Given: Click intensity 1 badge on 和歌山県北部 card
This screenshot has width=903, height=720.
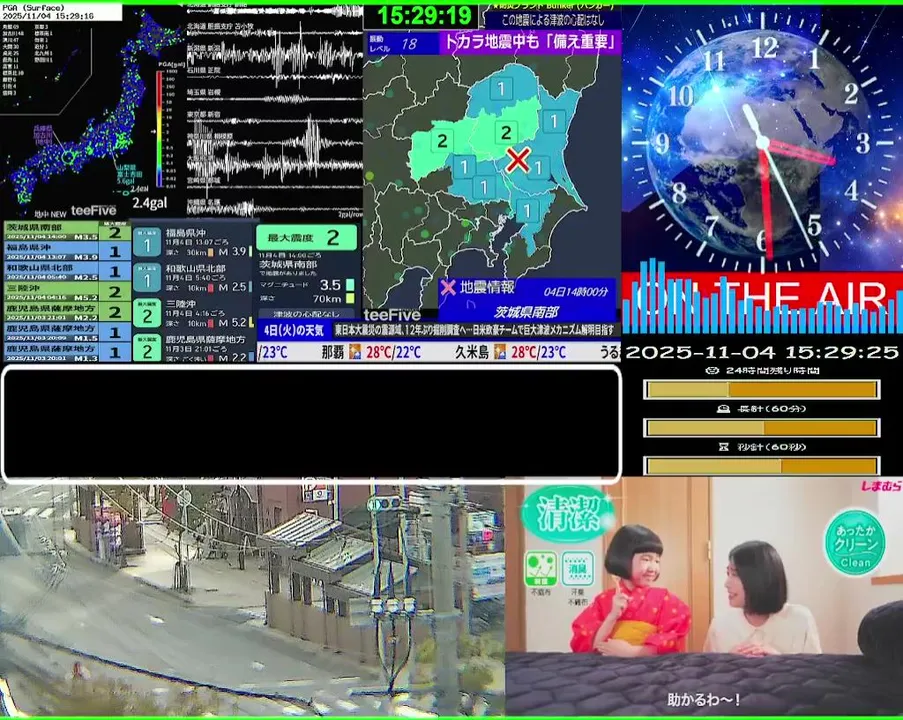Looking at the screenshot, I should [147, 278].
